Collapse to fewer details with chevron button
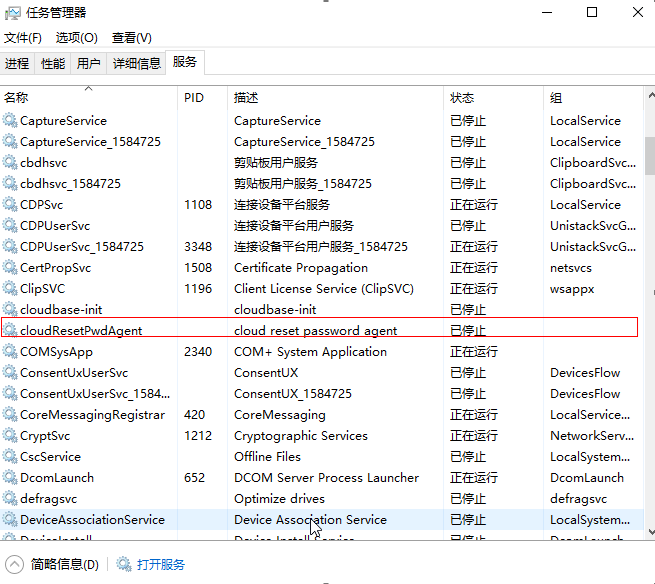This screenshot has width=655, height=584. click(x=15, y=564)
